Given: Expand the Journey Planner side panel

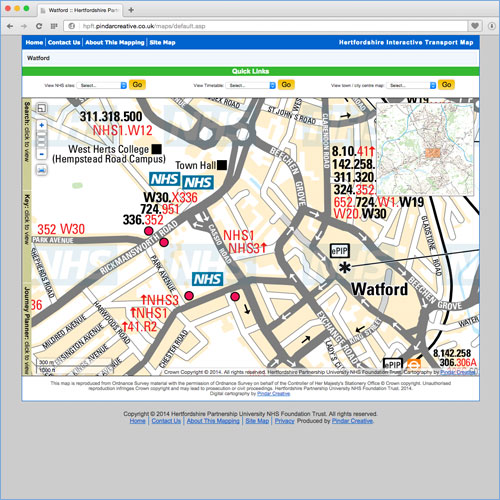Looking at the screenshot, I should click(27, 330).
